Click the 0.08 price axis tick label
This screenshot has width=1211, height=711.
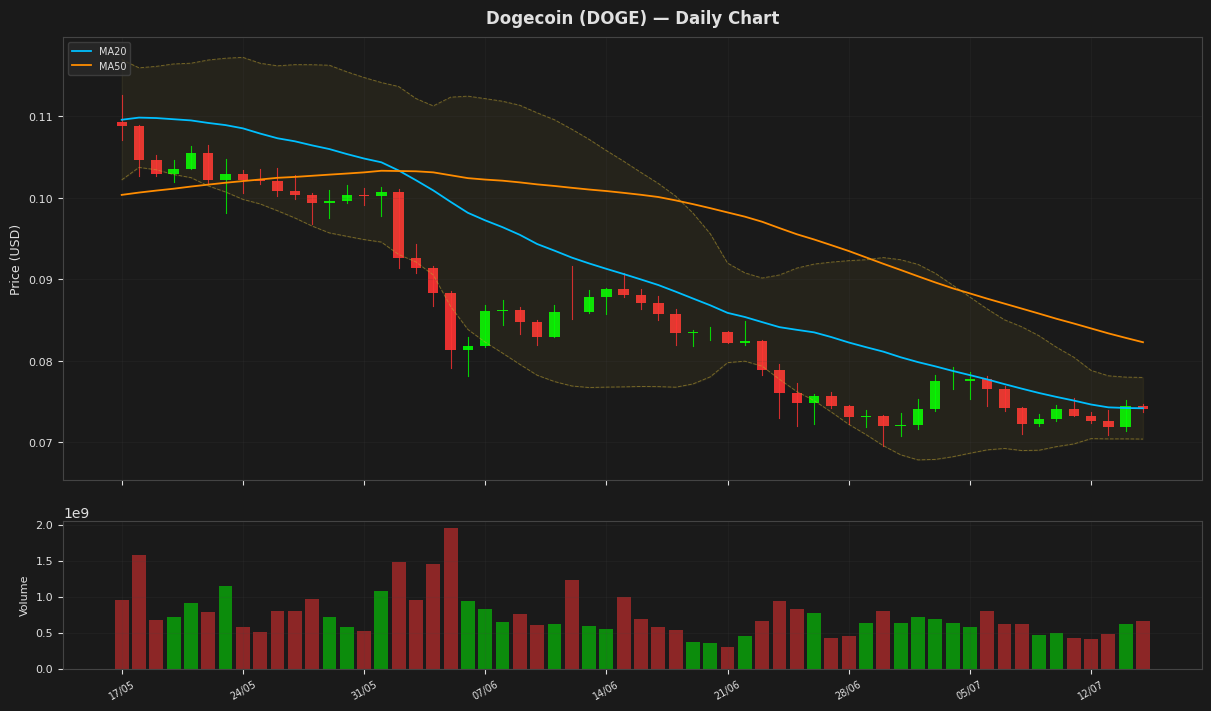click(41, 362)
